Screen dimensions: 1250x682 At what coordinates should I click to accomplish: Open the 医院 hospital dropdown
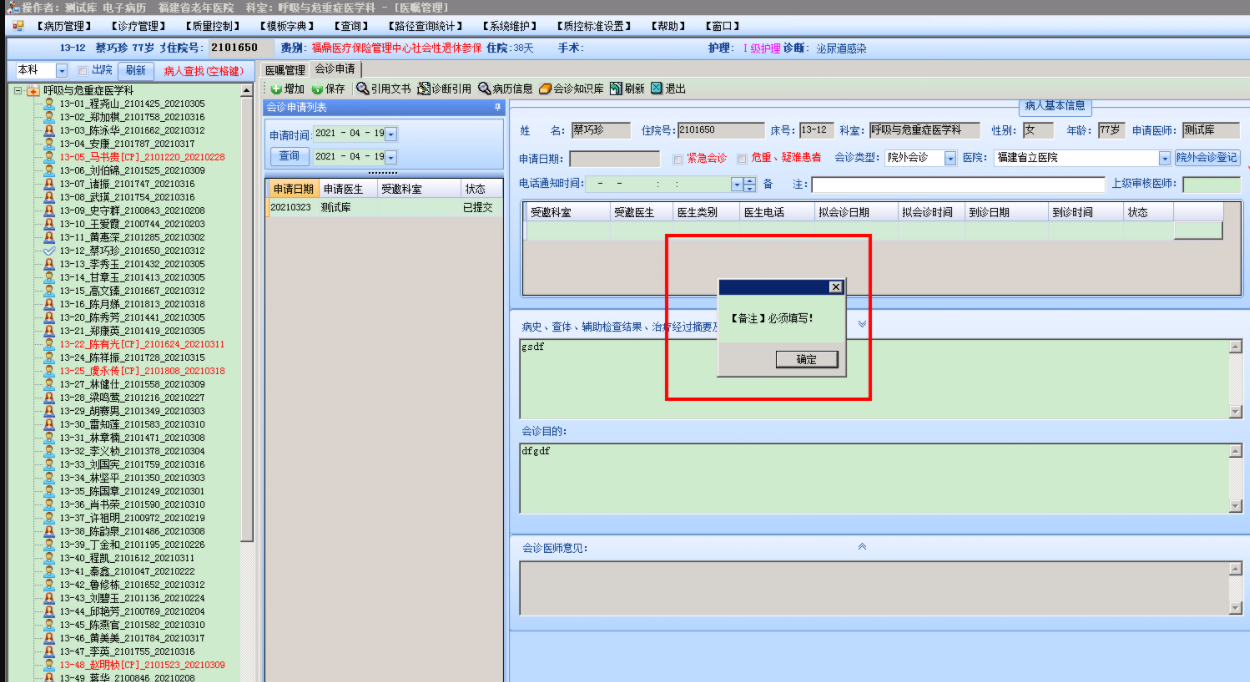point(1164,158)
